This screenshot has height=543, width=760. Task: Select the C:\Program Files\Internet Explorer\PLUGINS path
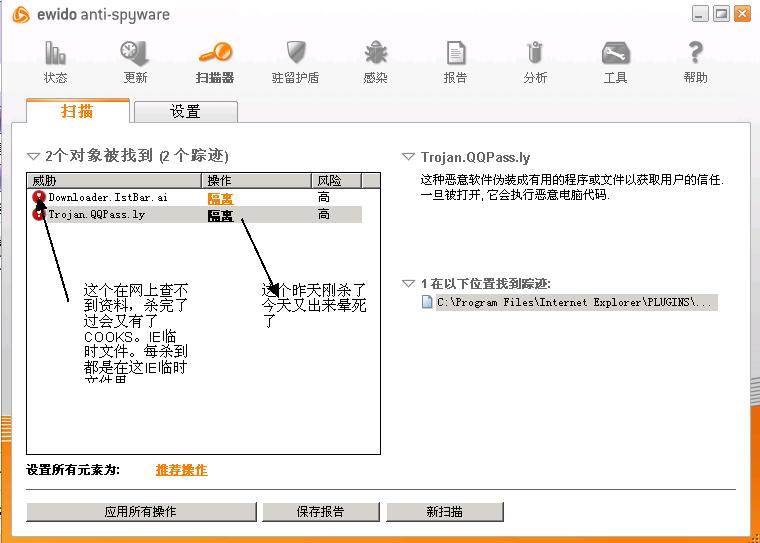coord(576,303)
